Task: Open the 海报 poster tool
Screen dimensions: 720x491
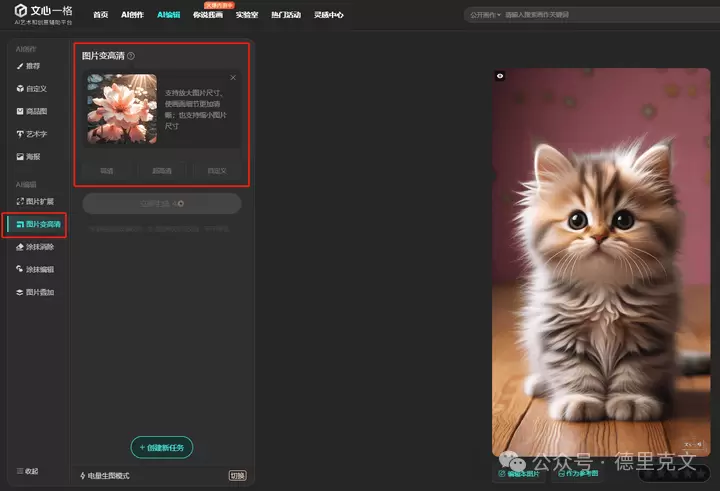Action: pyautogui.click(x=33, y=157)
